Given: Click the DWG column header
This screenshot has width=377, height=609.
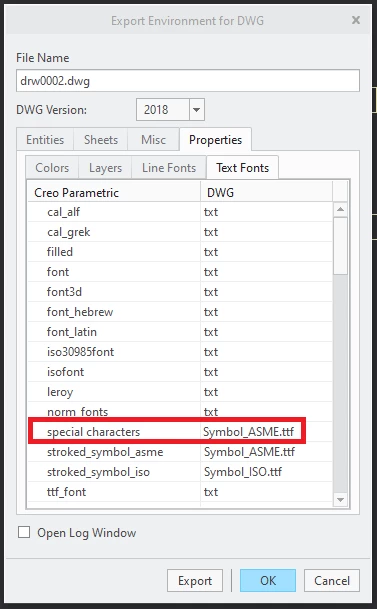Looking at the screenshot, I should [266, 192].
